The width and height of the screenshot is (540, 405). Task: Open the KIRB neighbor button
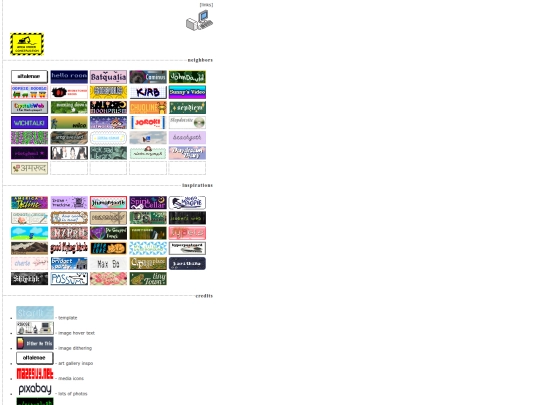click(x=148, y=92)
